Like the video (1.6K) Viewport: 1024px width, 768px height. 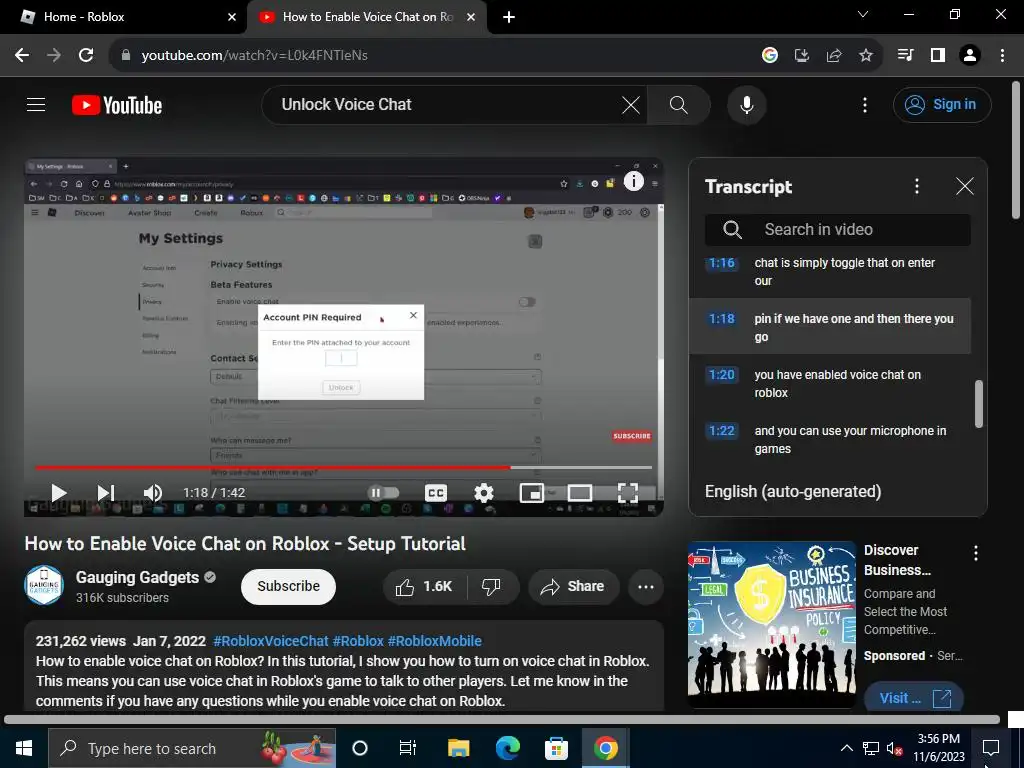(x=424, y=586)
